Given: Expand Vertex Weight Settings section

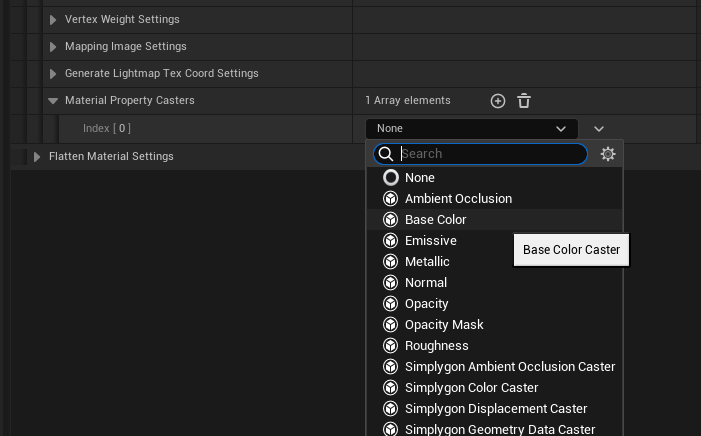Looking at the screenshot, I should (53, 20).
